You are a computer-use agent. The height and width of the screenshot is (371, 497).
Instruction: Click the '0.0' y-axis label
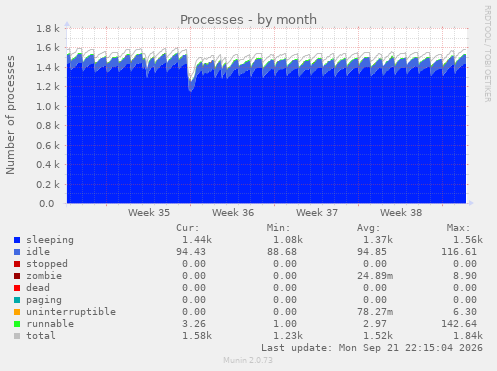point(47,204)
